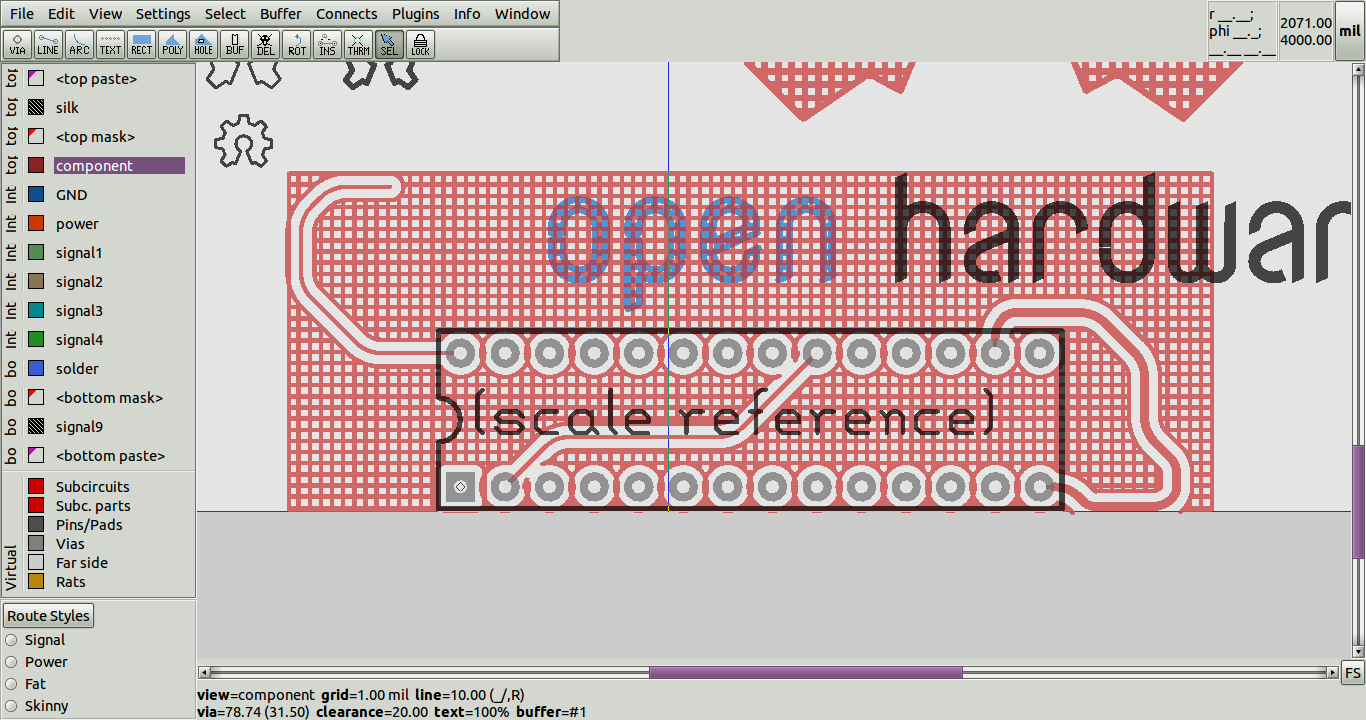This screenshot has height=720, width=1366.
Task: Open the Plugins menu
Action: point(415,14)
